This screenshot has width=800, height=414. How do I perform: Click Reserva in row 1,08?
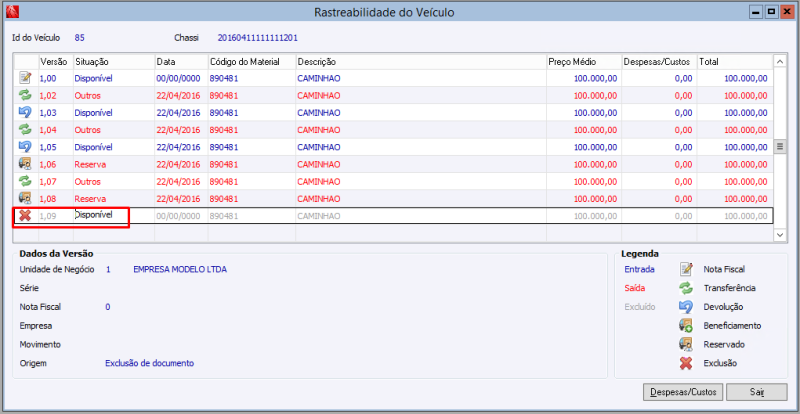(x=90, y=199)
